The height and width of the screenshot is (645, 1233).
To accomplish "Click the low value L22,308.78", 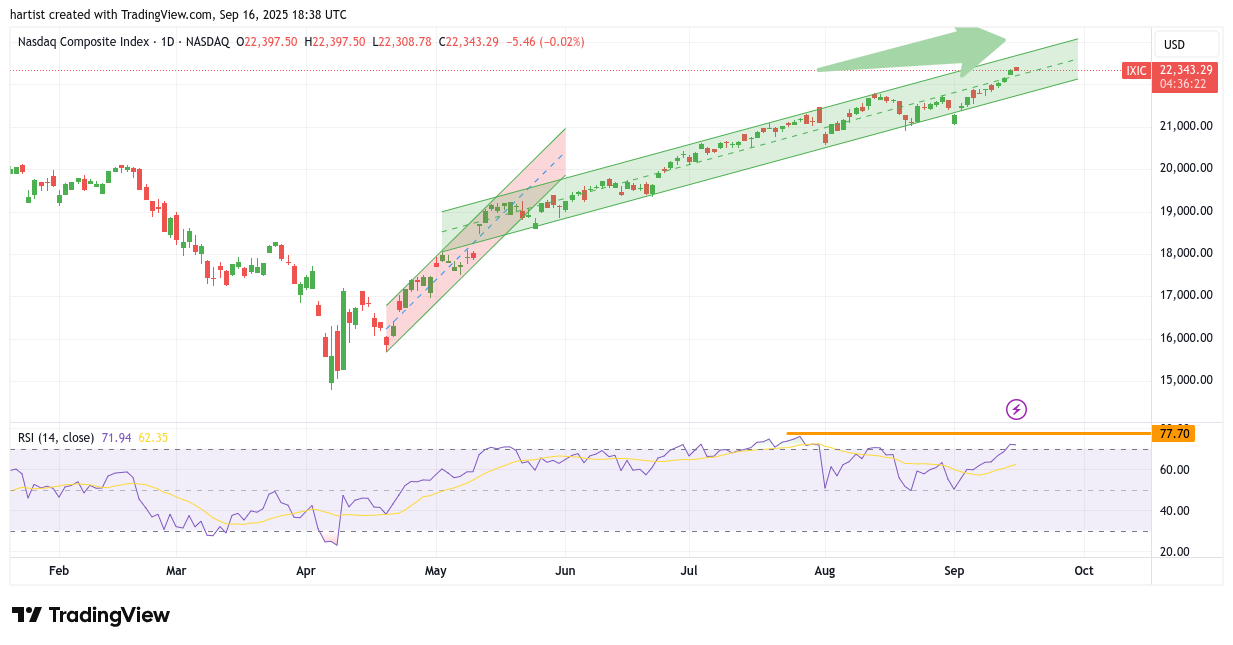I will pyautogui.click(x=402, y=42).
